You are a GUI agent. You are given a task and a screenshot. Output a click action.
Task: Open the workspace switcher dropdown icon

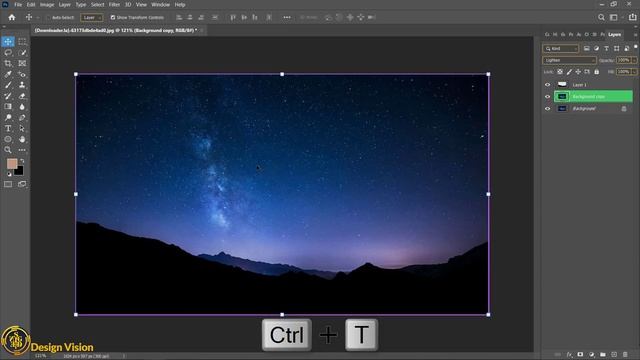(x=613, y=17)
